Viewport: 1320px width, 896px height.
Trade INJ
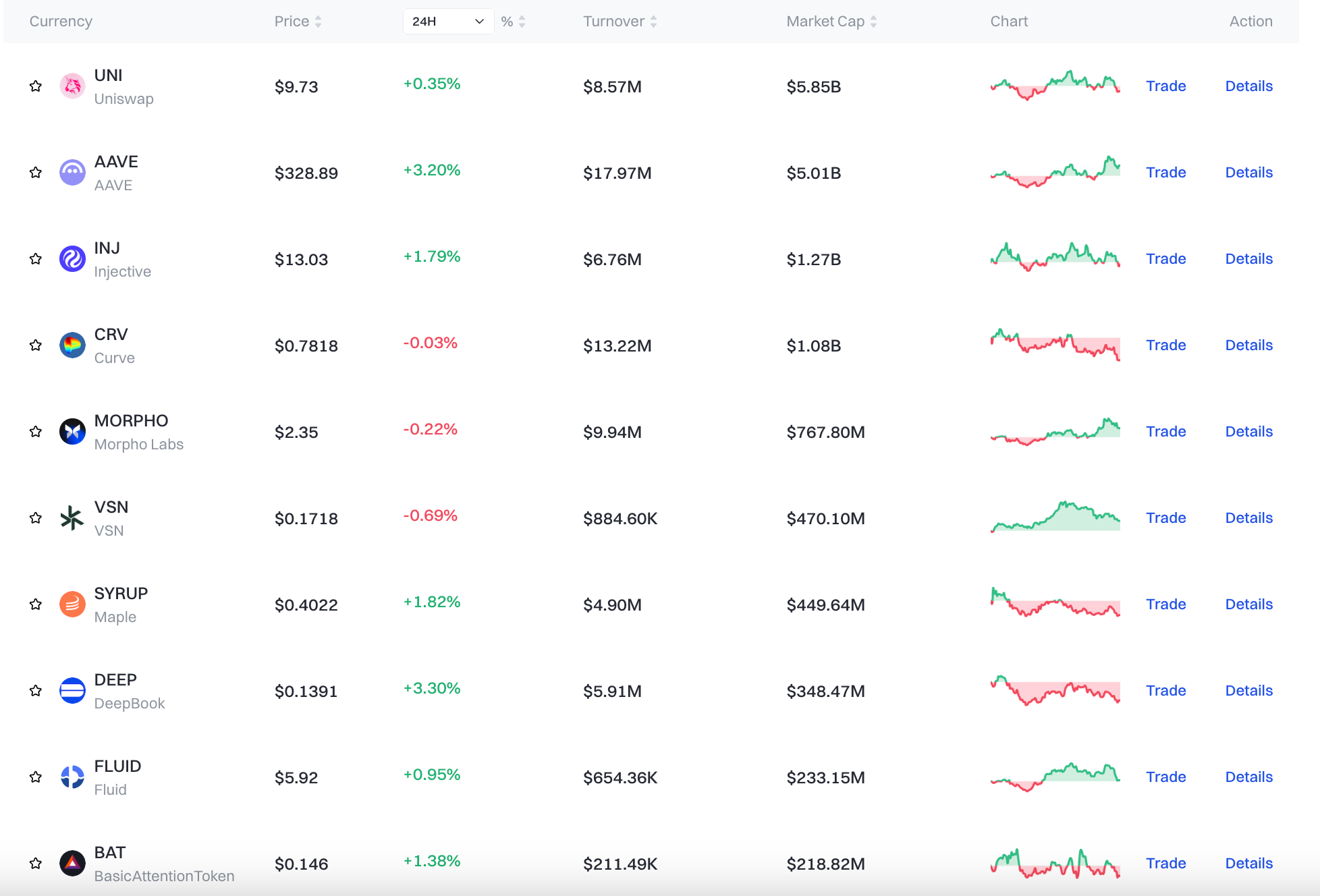(1165, 259)
